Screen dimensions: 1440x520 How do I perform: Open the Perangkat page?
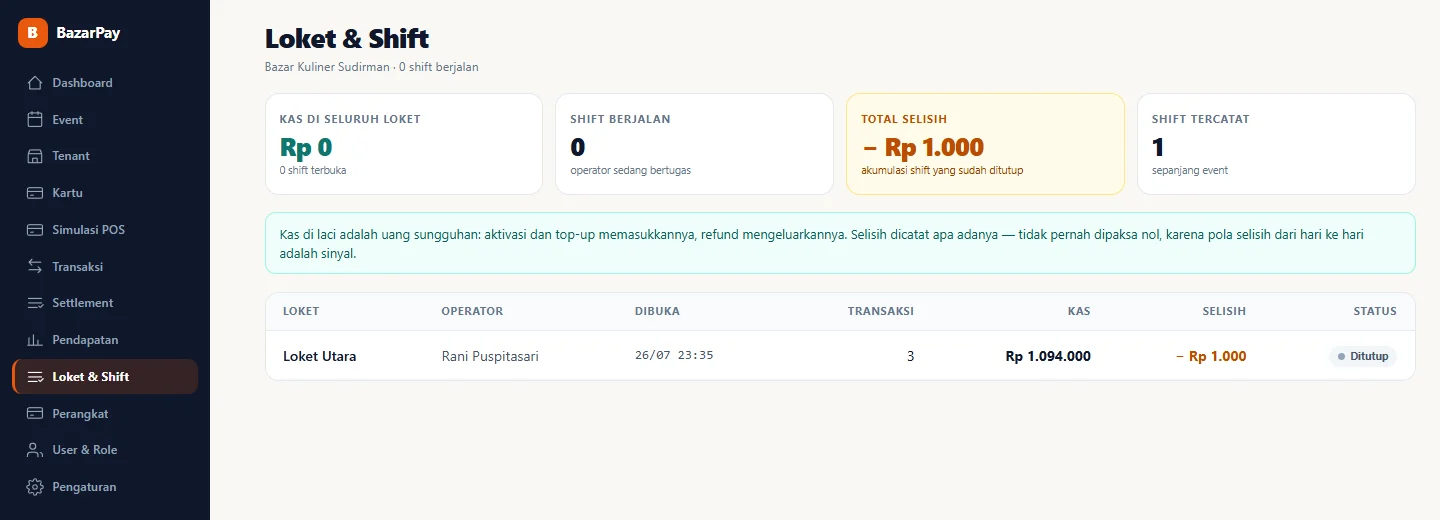[105, 414]
